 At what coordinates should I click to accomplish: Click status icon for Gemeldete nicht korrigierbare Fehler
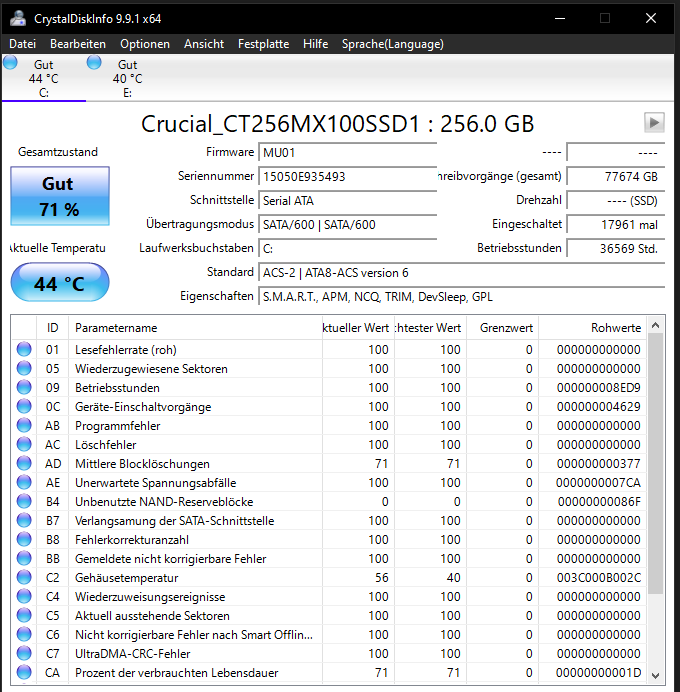(x=24, y=558)
